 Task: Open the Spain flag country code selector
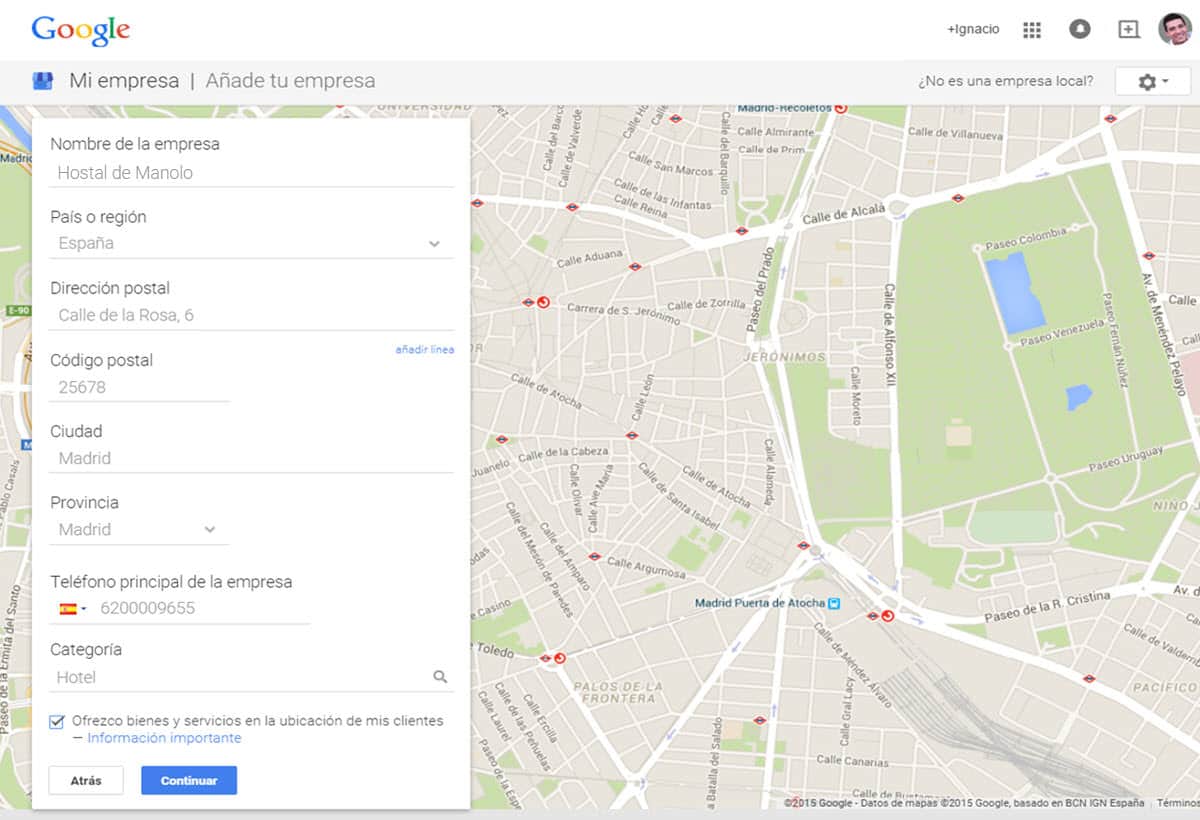click(x=73, y=608)
